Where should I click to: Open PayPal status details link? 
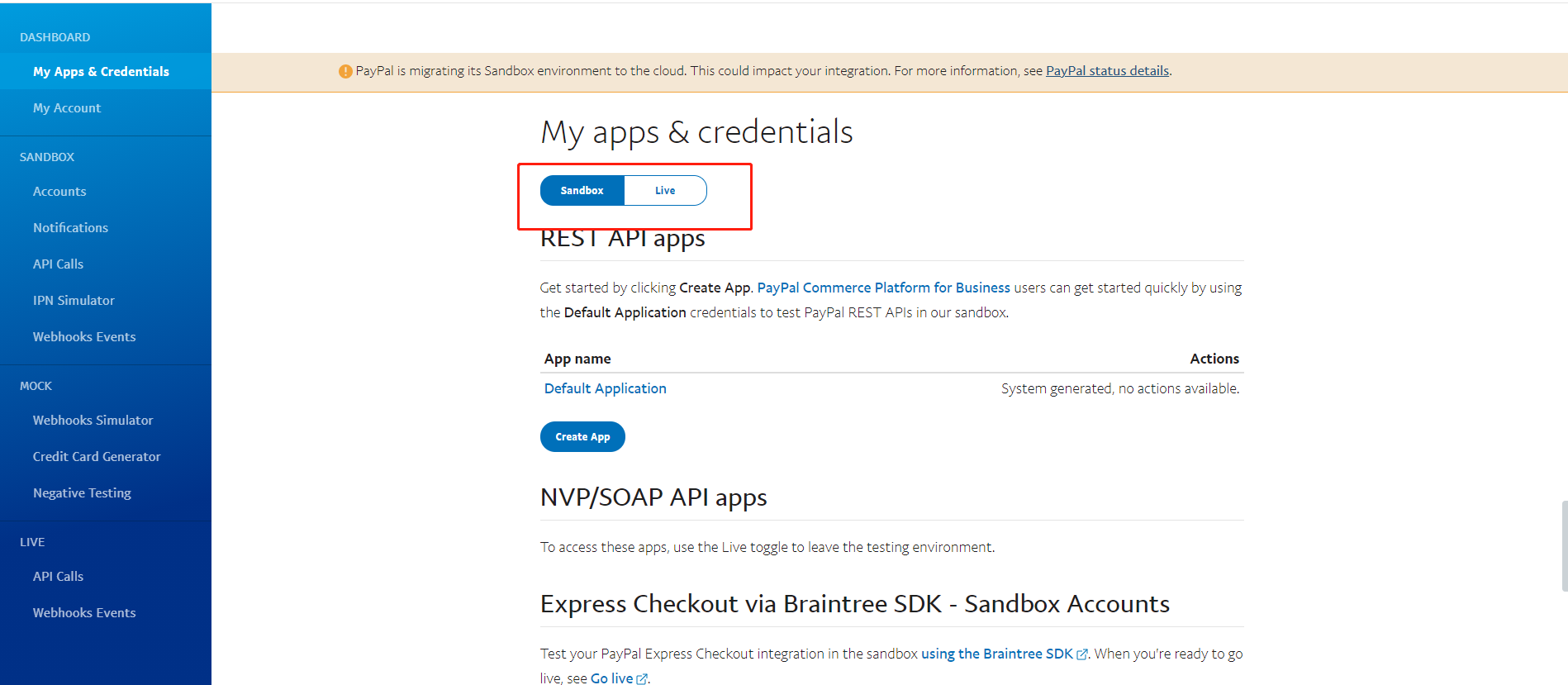pyautogui.click(x=1107, y=71)
